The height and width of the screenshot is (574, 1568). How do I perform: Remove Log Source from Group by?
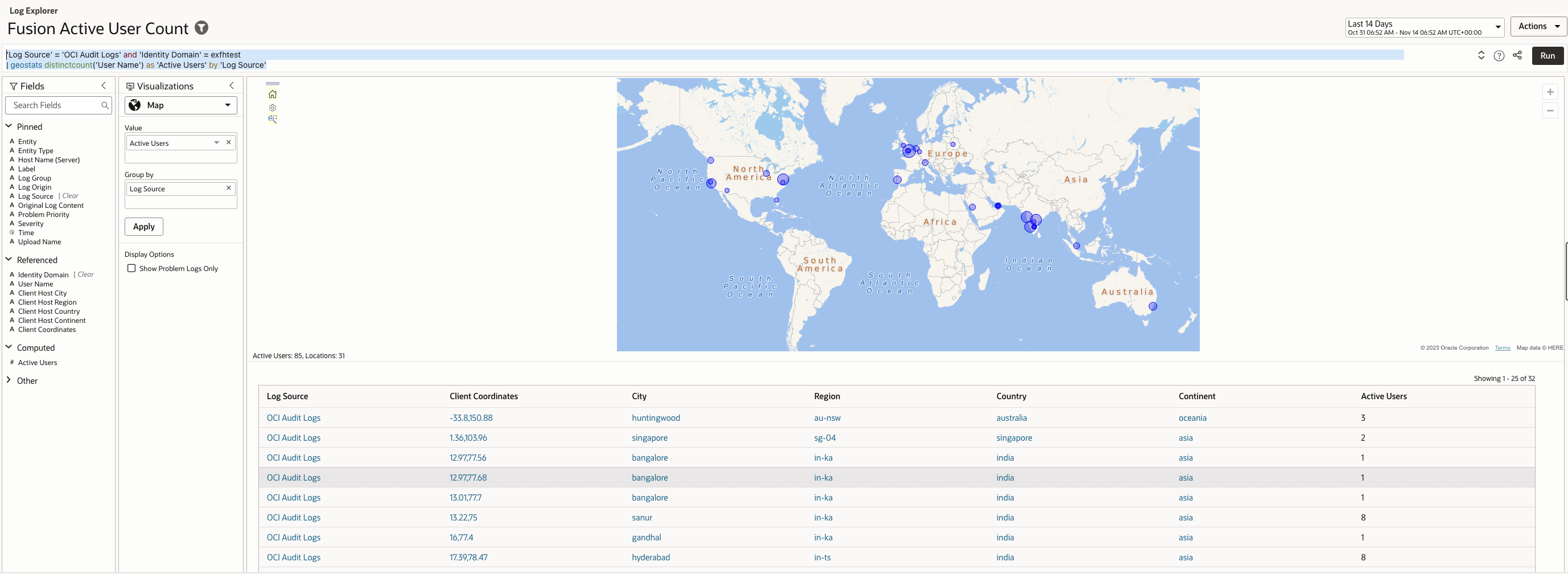[229, 188]
